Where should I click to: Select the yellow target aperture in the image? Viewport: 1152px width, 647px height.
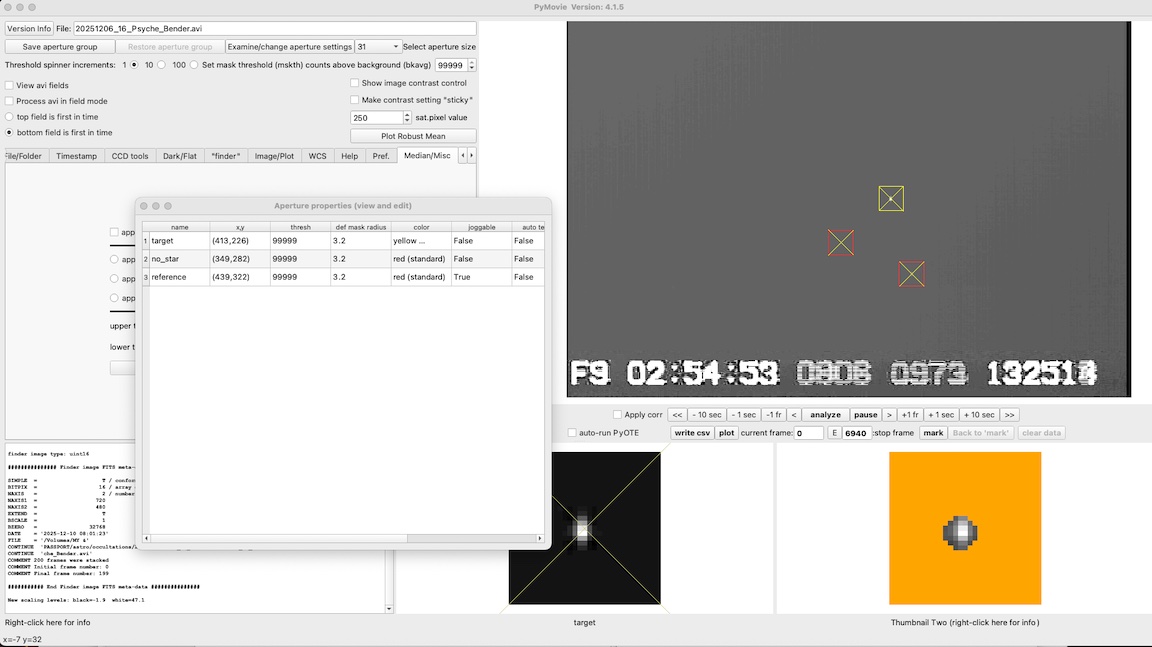(891, 199)
